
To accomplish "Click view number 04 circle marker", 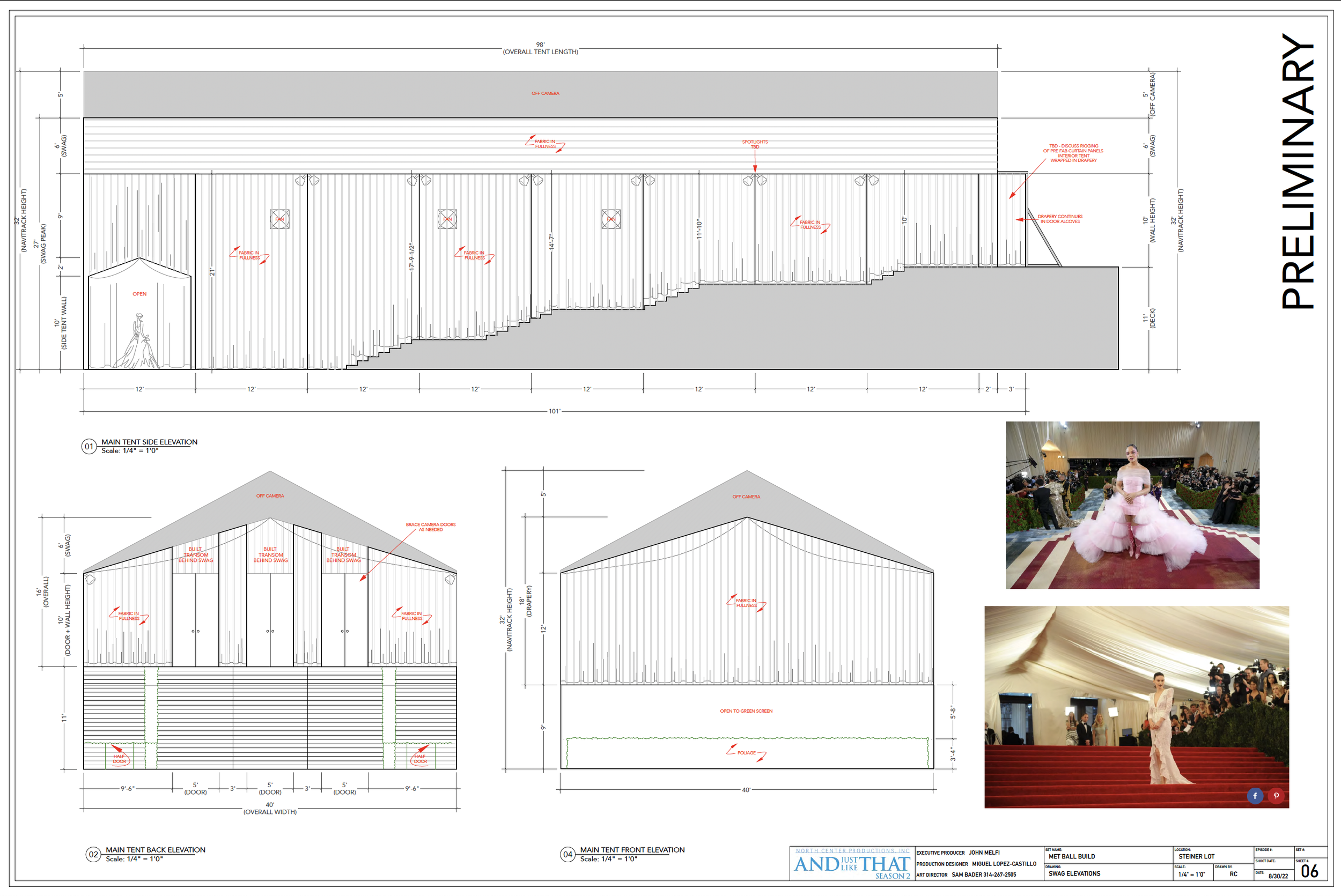I will (567, 854).
